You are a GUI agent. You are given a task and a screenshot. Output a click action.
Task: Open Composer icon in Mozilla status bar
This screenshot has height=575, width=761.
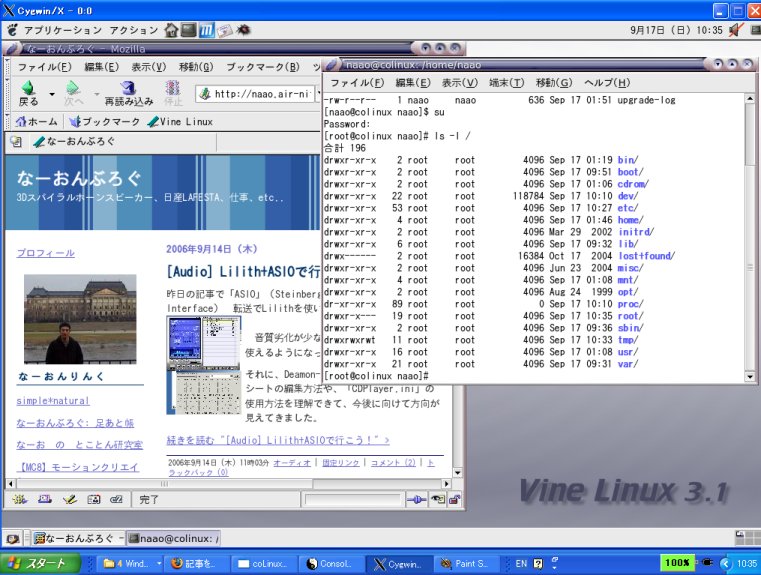pyautogui.click(x=69, y=499)
